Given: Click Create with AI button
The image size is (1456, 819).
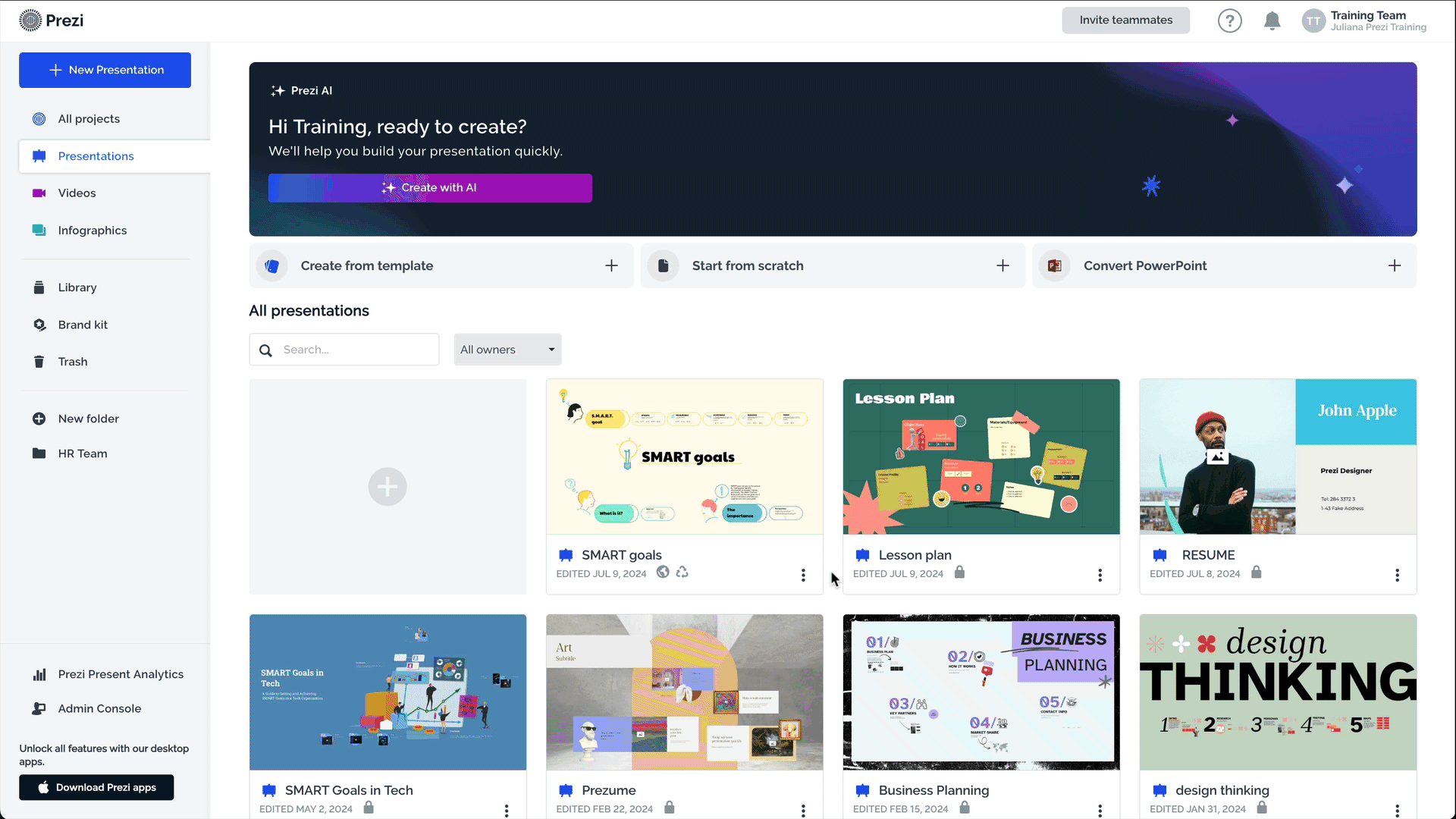Looking at the screenshot, I should click(x=430, y=188).
